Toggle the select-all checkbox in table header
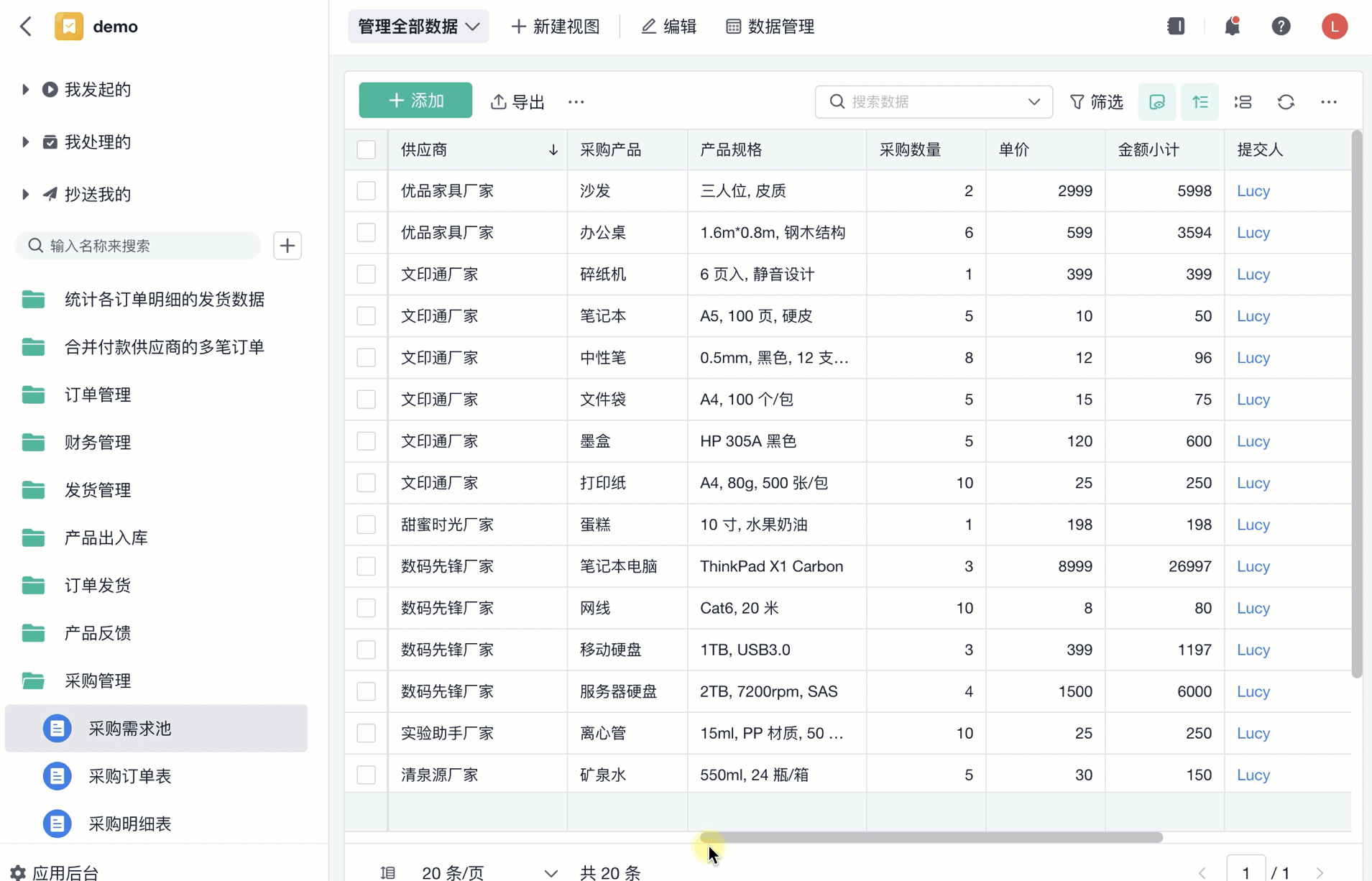 [x=367, y=149]
